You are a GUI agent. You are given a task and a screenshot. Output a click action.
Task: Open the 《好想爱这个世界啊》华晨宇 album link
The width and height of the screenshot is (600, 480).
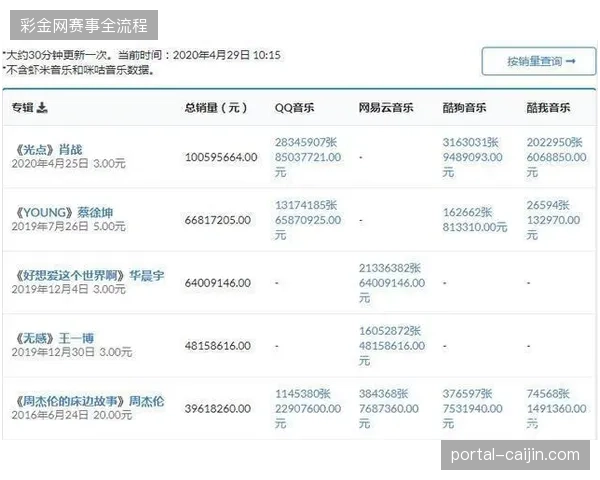point(89,275)
